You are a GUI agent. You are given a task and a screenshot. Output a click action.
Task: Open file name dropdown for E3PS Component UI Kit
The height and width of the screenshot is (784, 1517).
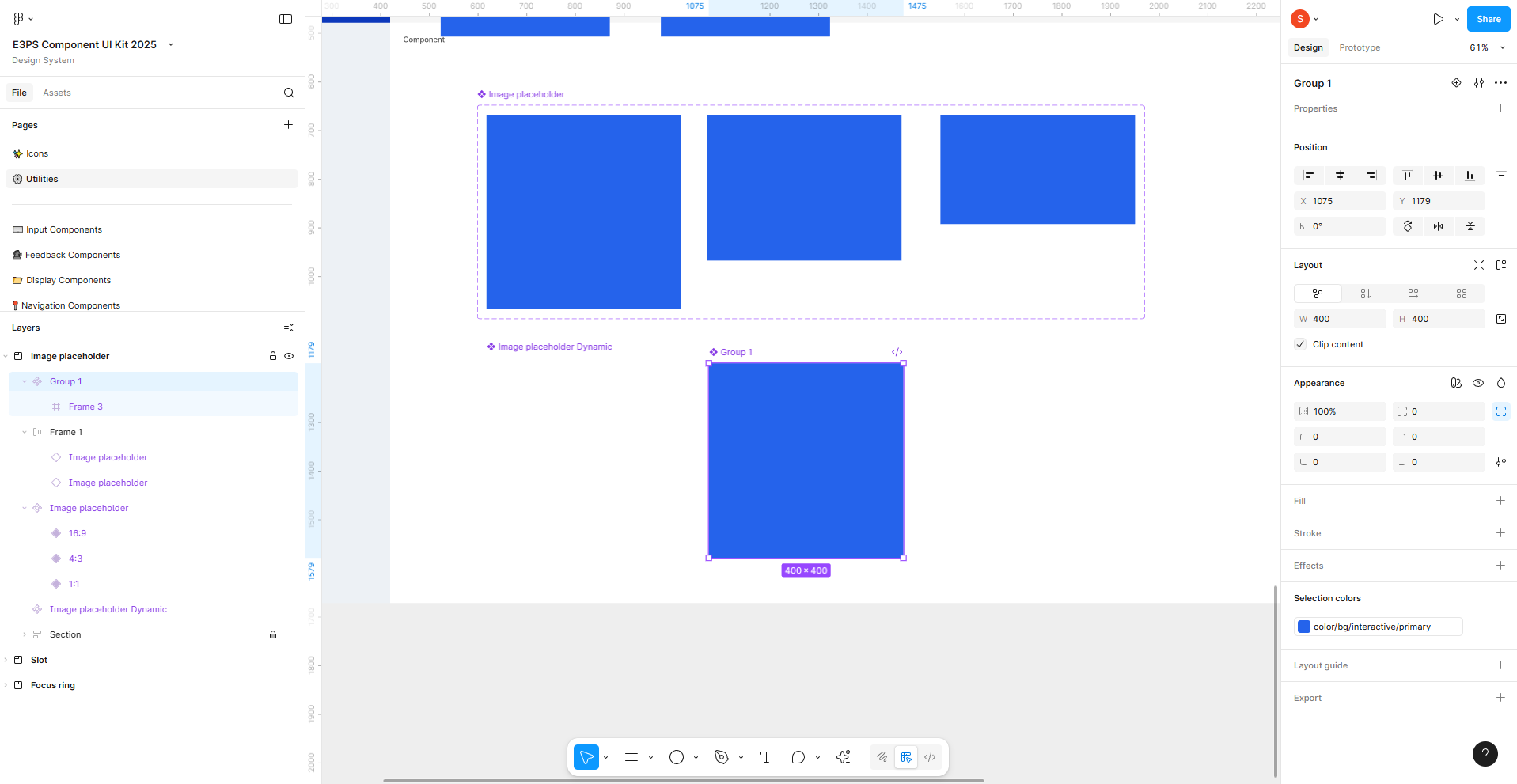tap(171, 44)
